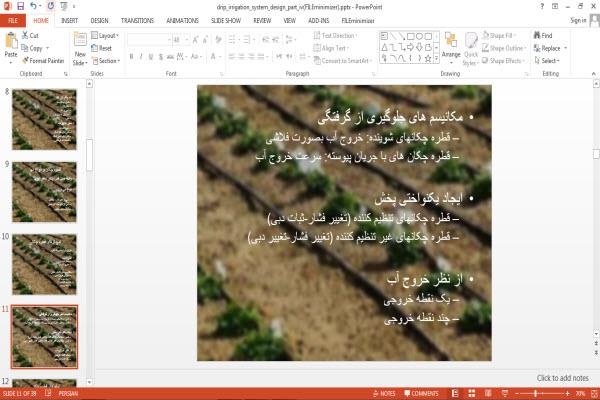Open Shape Effects options
The image size is (600, 400).
pos(503,60)
